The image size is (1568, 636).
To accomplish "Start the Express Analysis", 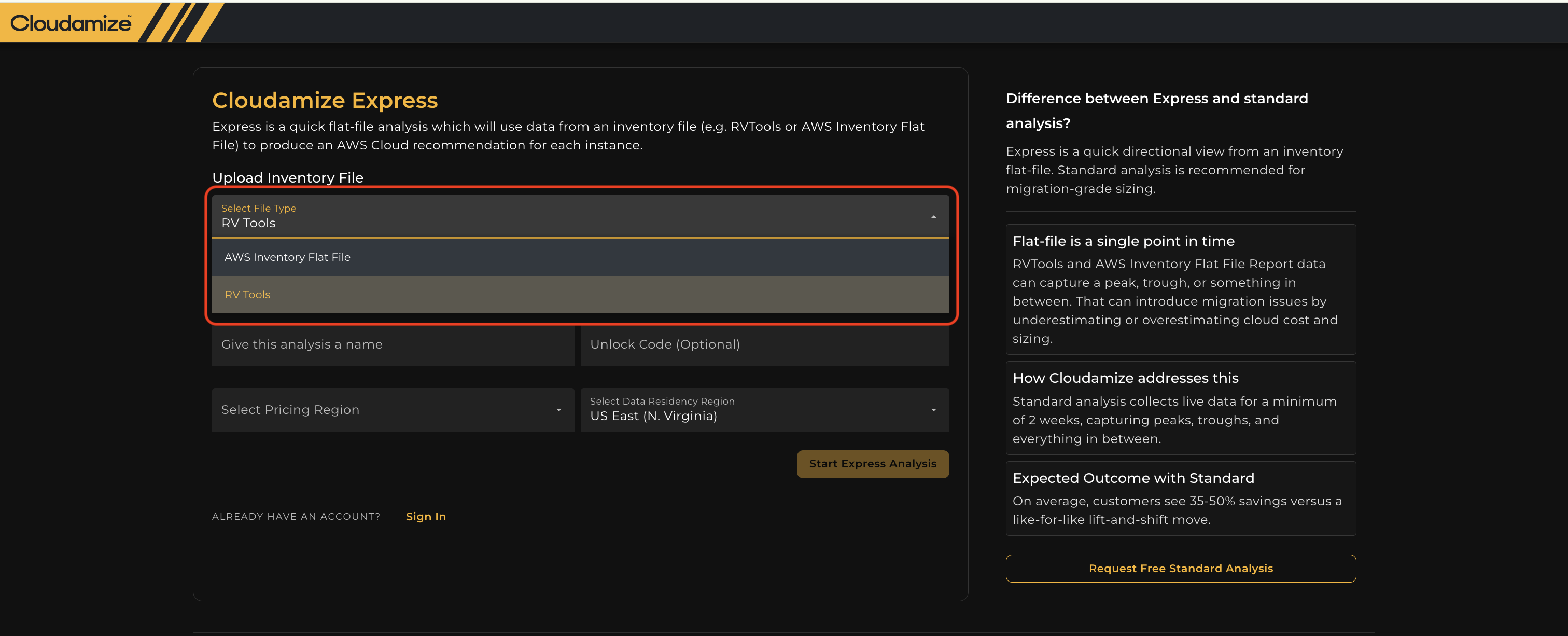I will (872, 464).
